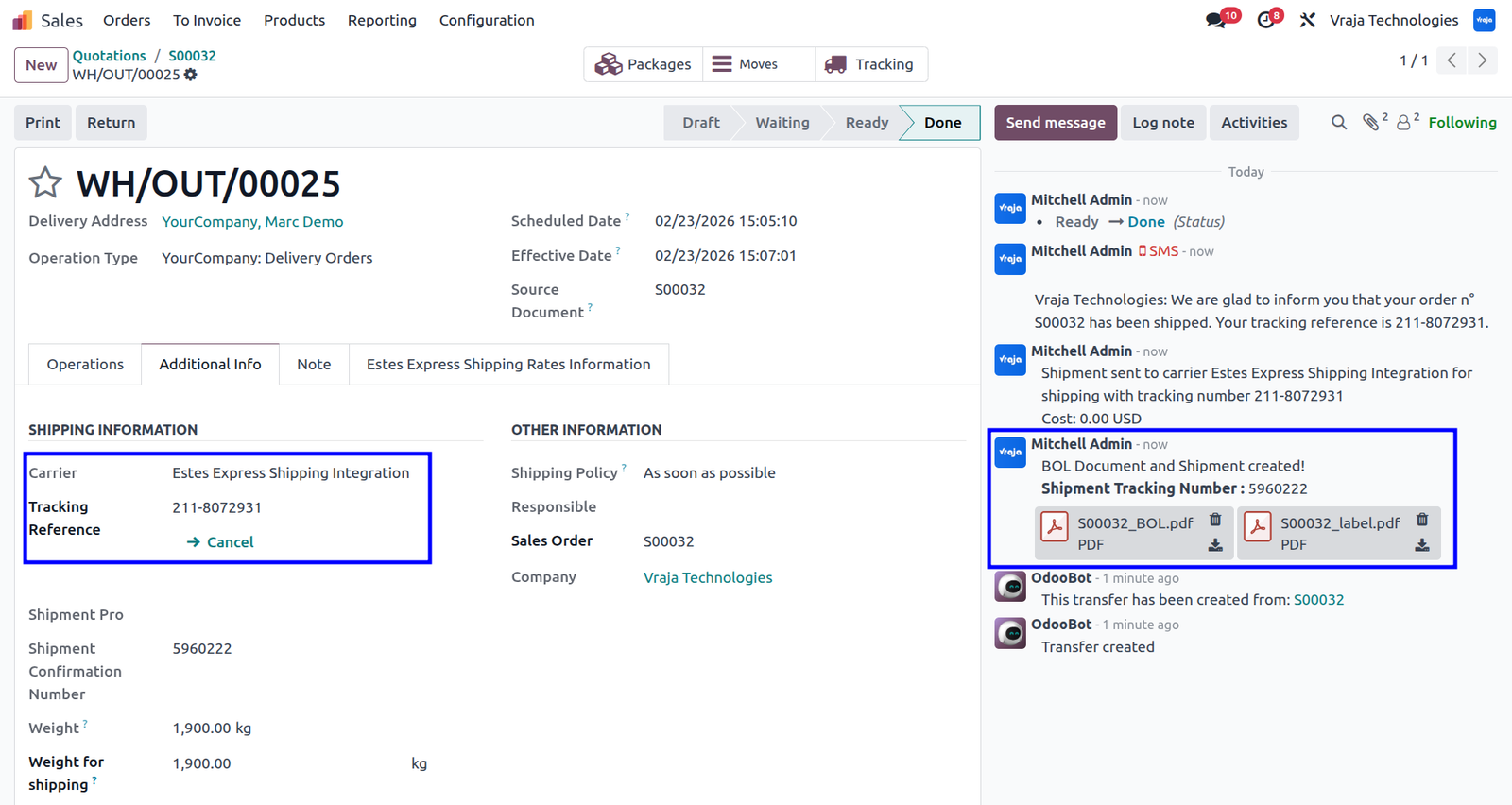The height and width of the screenshot is (805, 1512).
Task: Toggle the Following status
Action: (x=1462, y=123)
